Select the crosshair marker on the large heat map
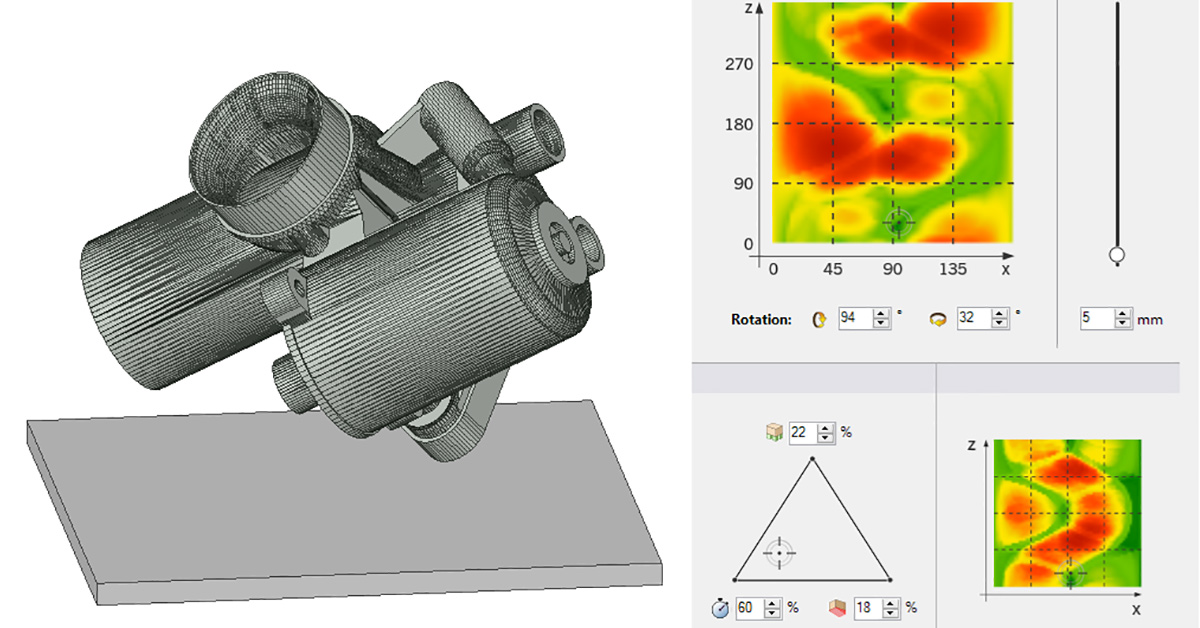This screenshot has height=628, width=1200. tap(897, 224)
